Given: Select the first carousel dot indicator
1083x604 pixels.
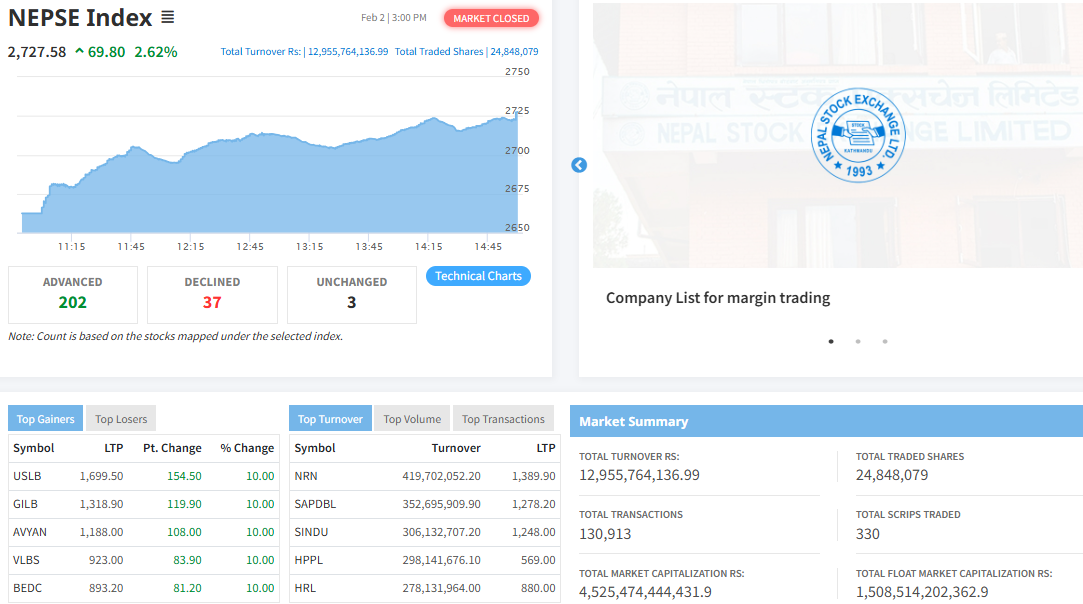Looking at the screenshot, I should click(x=831, y=341).
